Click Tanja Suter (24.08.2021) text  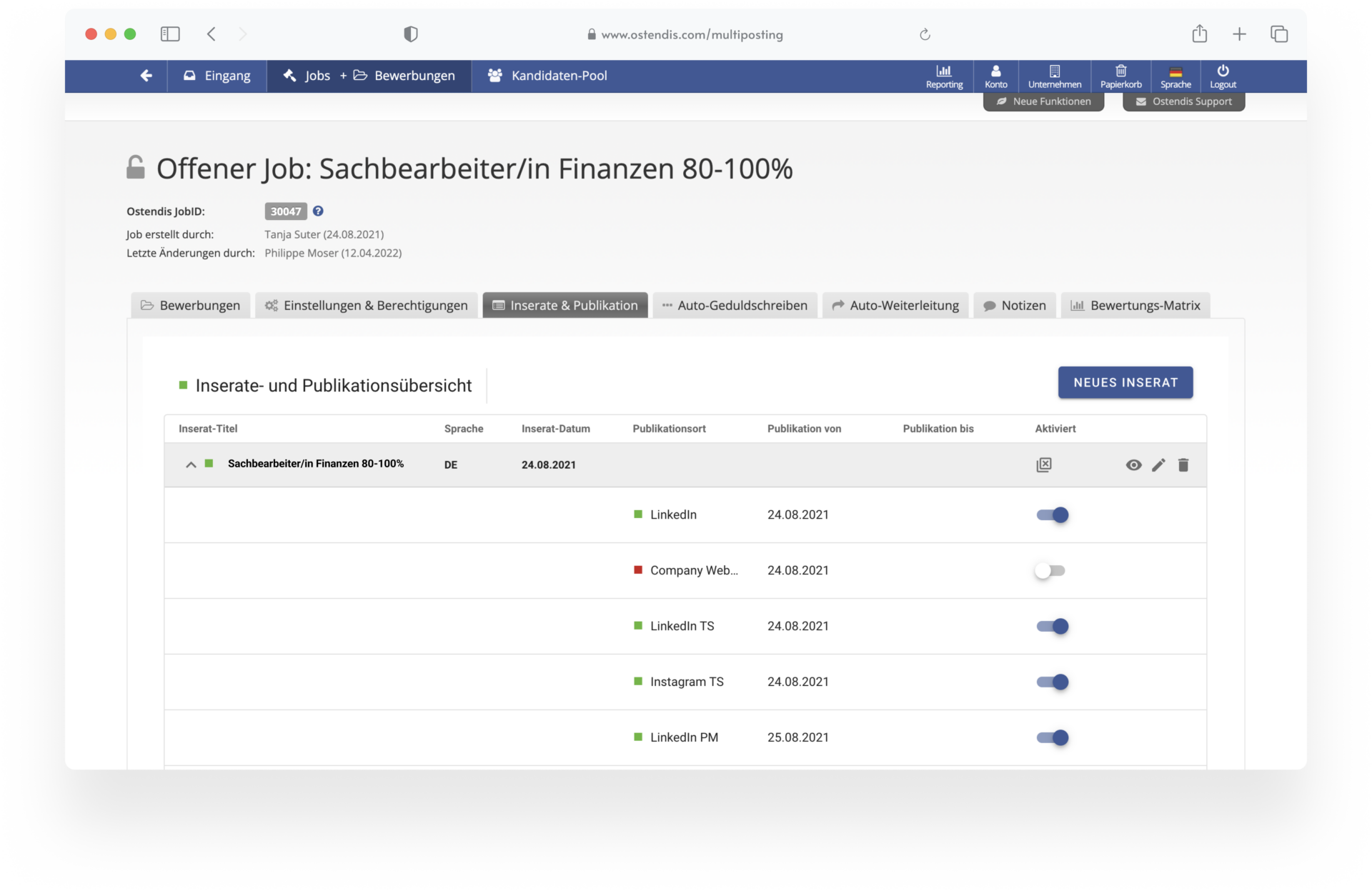(x=324, y=234)
